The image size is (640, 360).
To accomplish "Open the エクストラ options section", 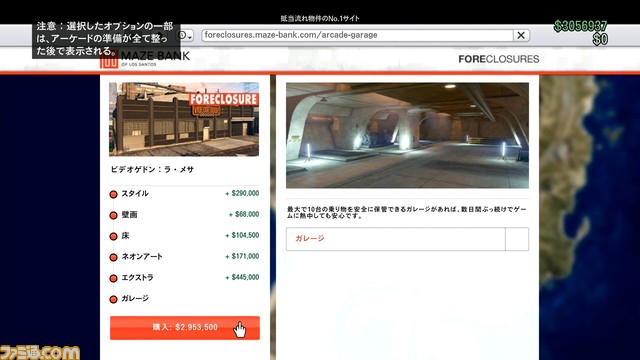I will 137,278.
